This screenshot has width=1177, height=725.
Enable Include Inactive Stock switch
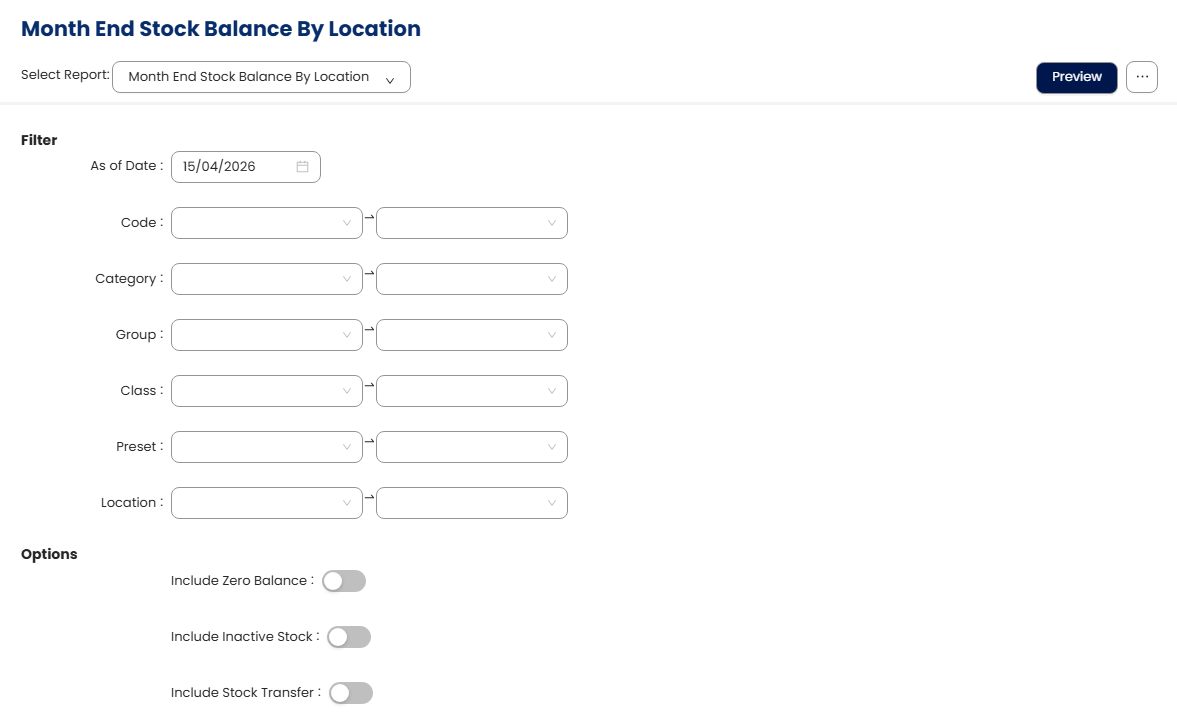(349, 637)
